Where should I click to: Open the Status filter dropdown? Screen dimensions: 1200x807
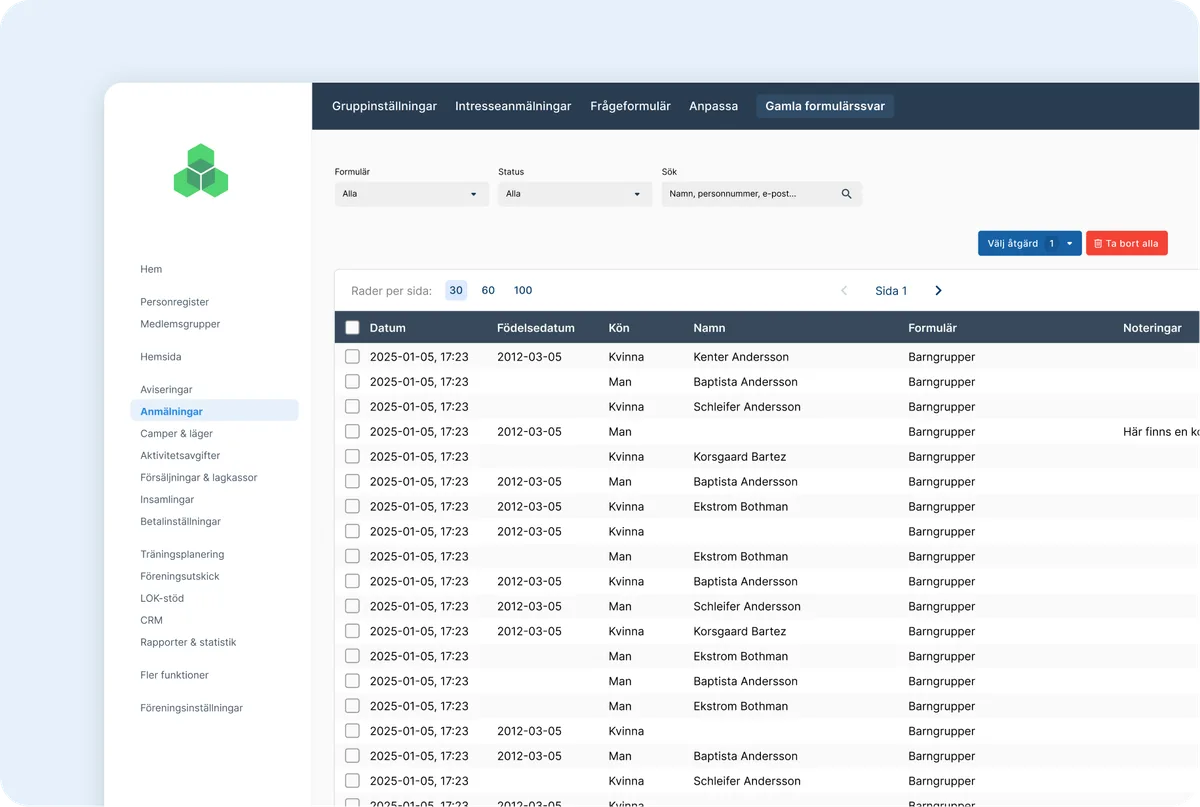pyautogui.click(x=575, y=194)
